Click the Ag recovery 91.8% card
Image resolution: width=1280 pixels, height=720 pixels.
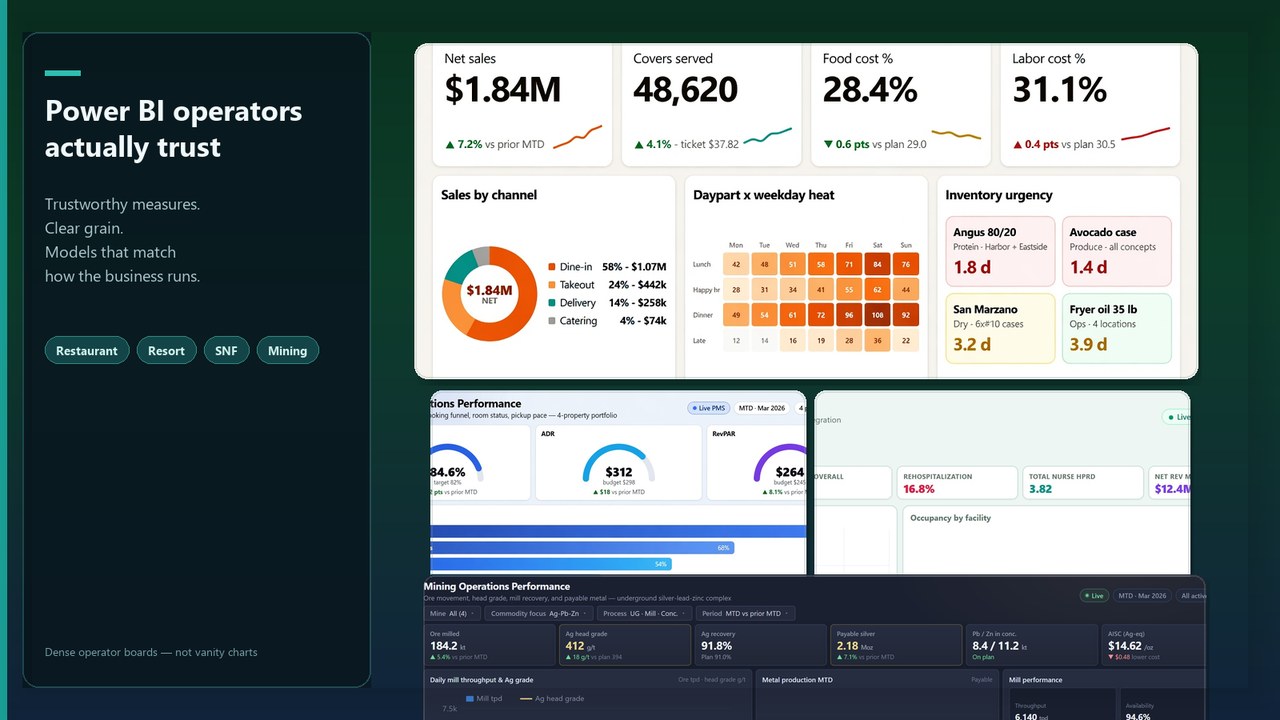click(761, 646)
